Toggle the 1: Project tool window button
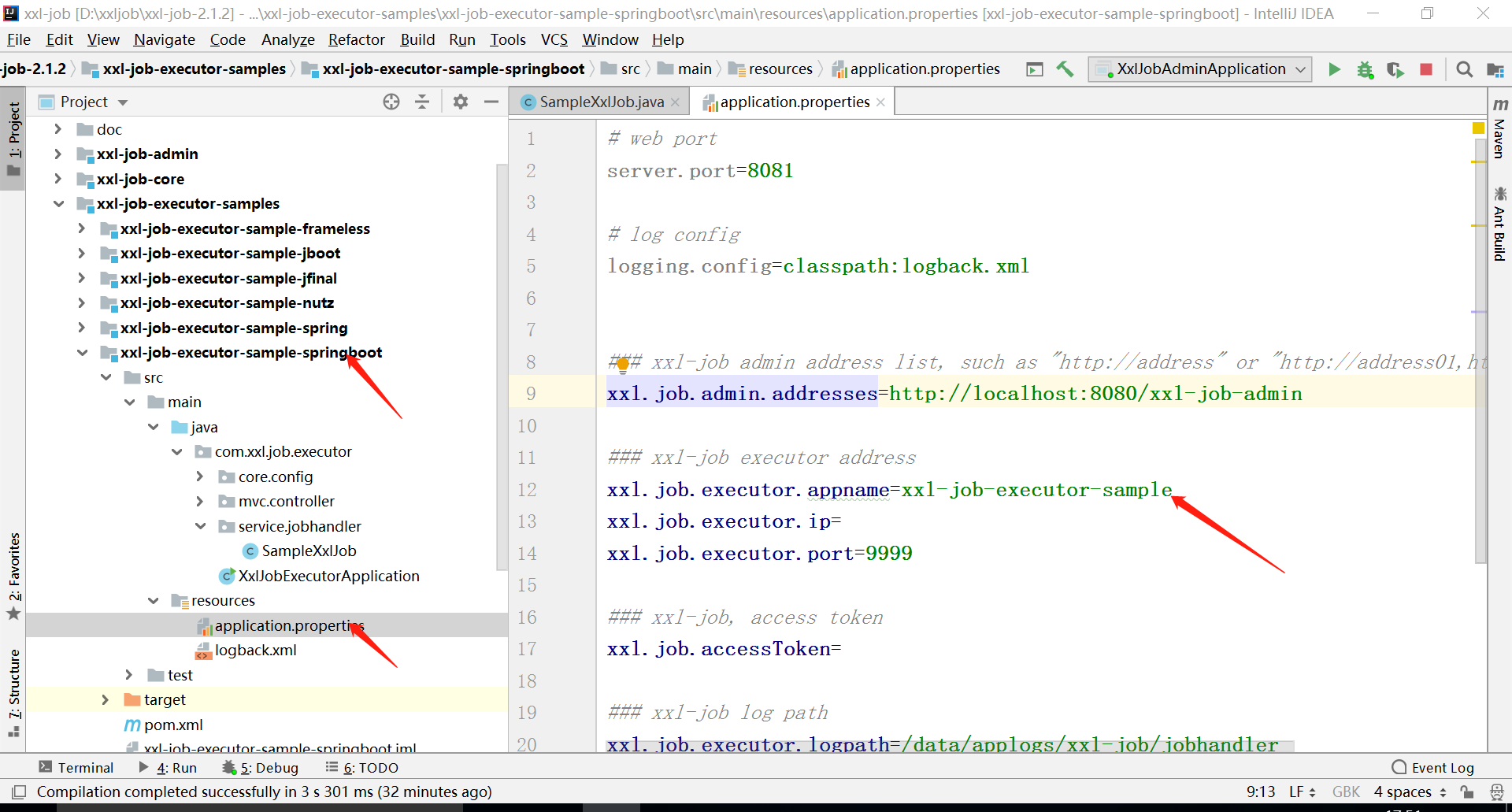 pos(13,139)
